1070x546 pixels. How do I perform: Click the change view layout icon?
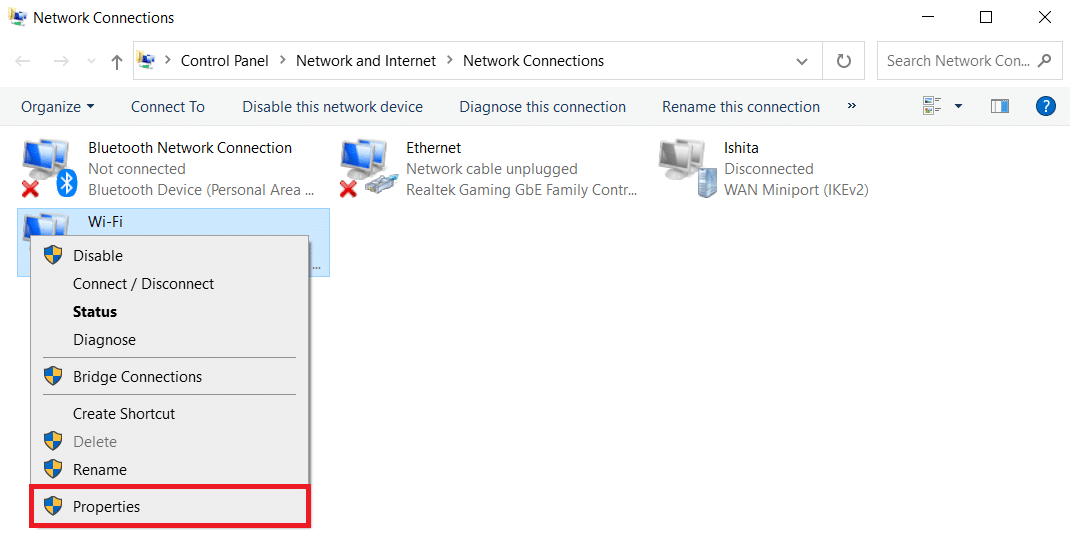932,106
